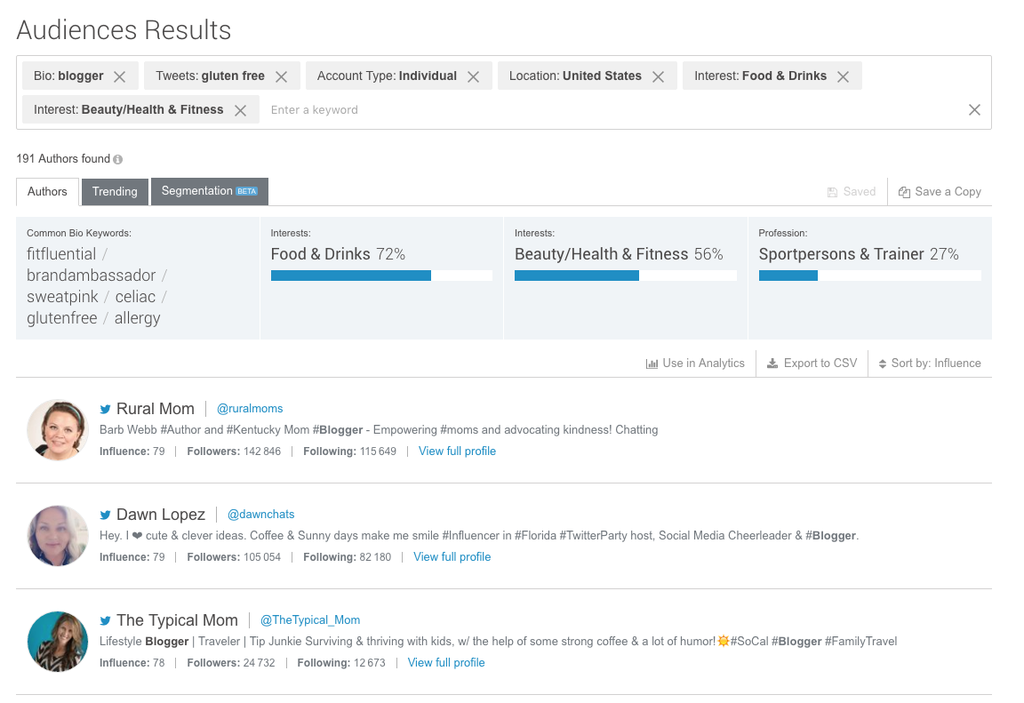The image size is (1024, 703).
Task: Clear all filters with the search box X
Action: 974,110
